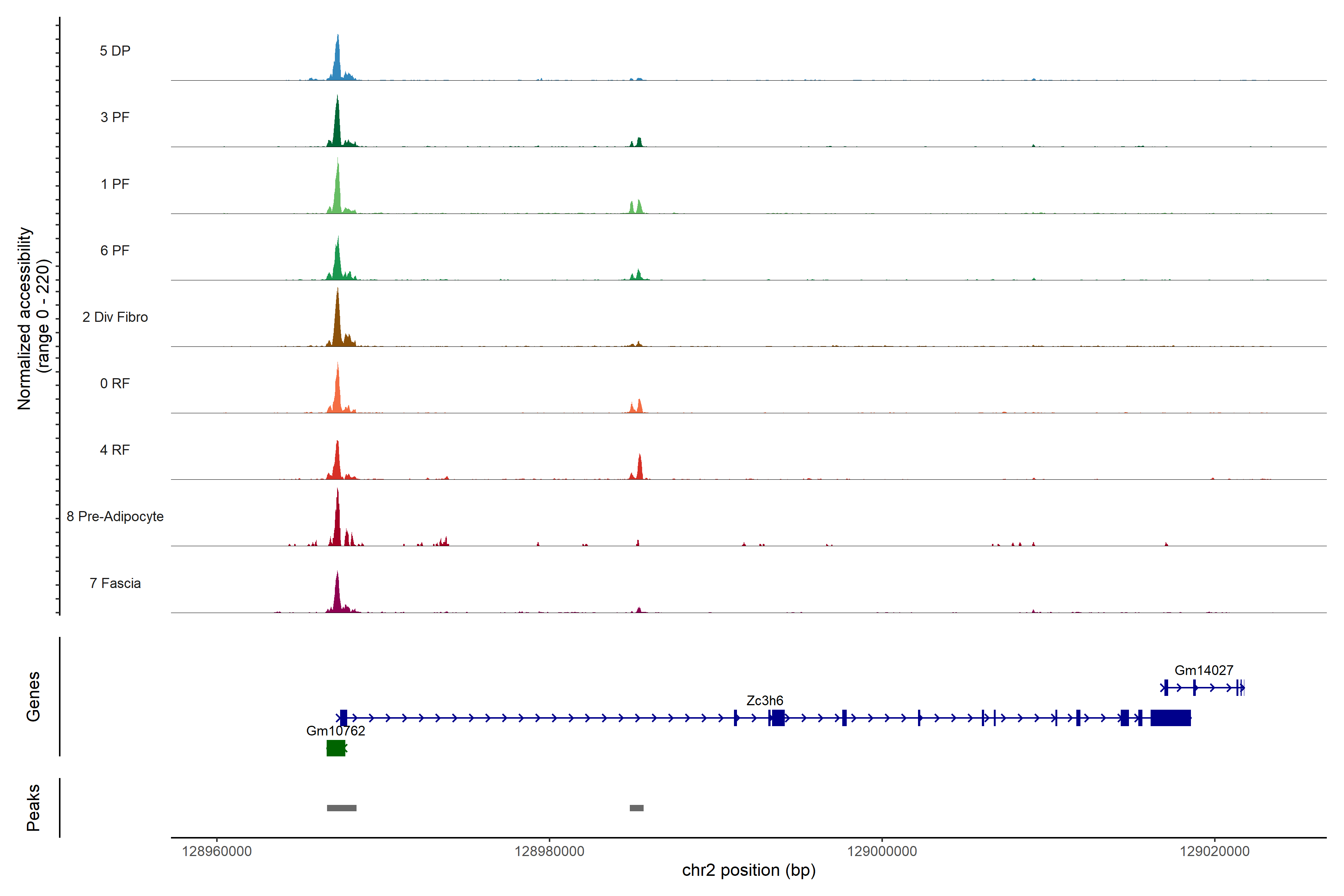This screenshot has width=1344, height=896.
Task: Click the 129000000 axis tick label
Action: click(x=882, y=852)
